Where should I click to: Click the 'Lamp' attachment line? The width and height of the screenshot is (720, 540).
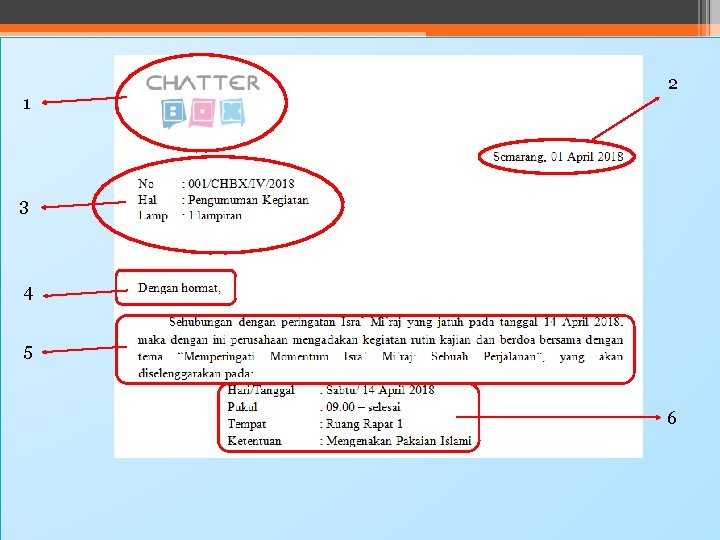[190, 216]
